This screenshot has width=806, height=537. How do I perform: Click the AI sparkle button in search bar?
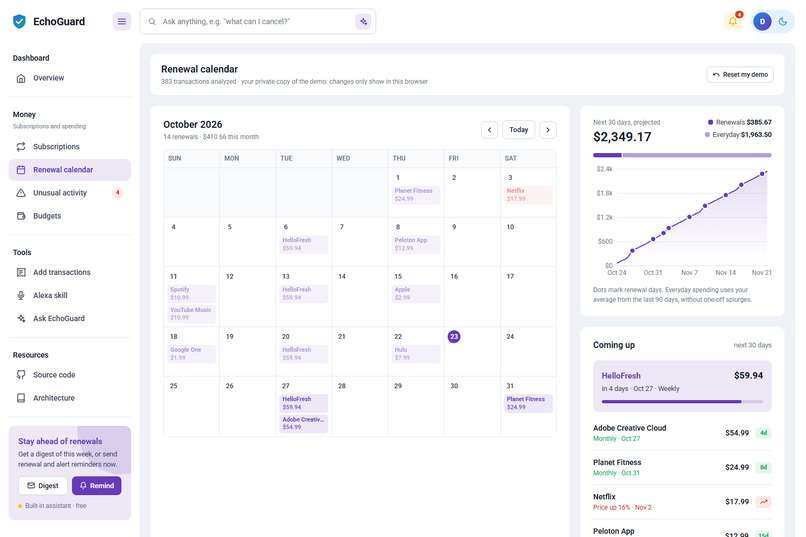(363, 22)
